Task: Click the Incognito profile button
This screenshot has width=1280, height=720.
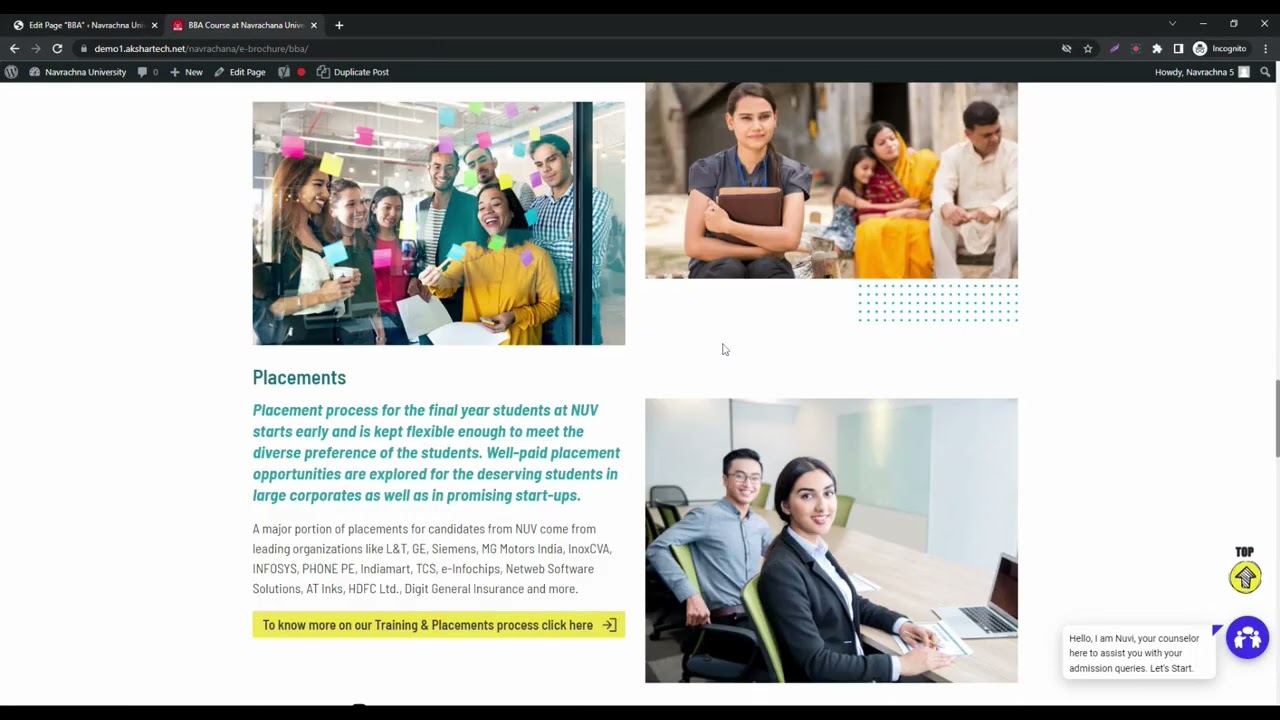Action: point(1220,48)
